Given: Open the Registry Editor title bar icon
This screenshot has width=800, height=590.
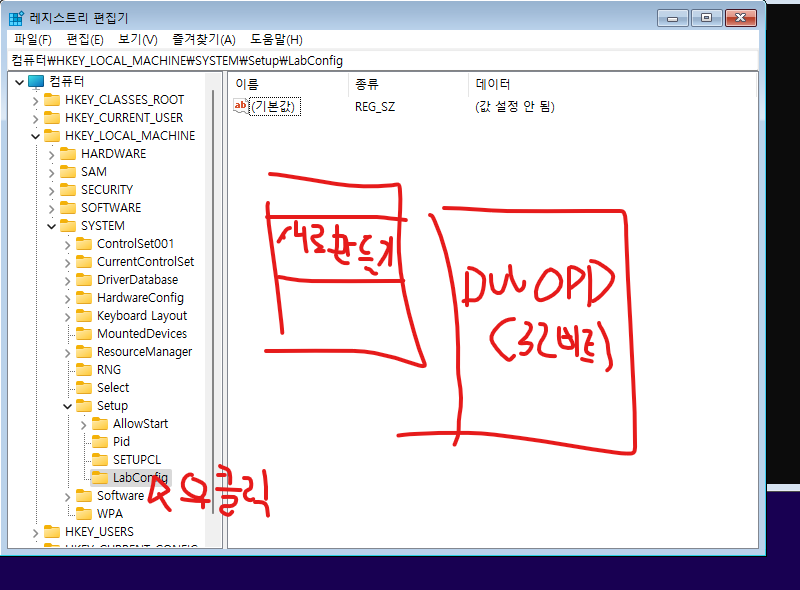Looking at the screenshot, I should pyautogui.click(x=16, y=18).
